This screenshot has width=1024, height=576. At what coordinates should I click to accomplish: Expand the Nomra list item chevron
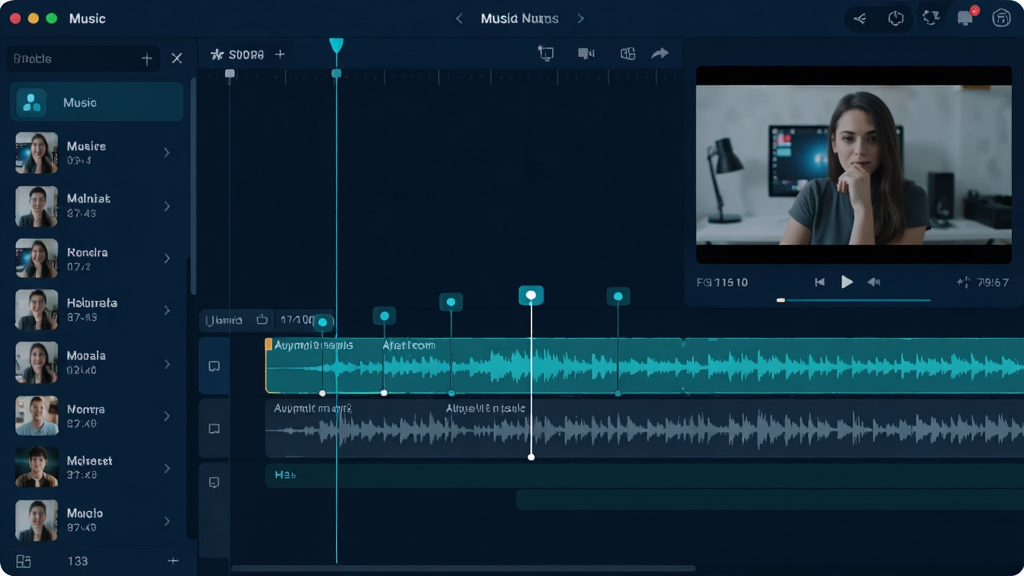click(167, 416)
